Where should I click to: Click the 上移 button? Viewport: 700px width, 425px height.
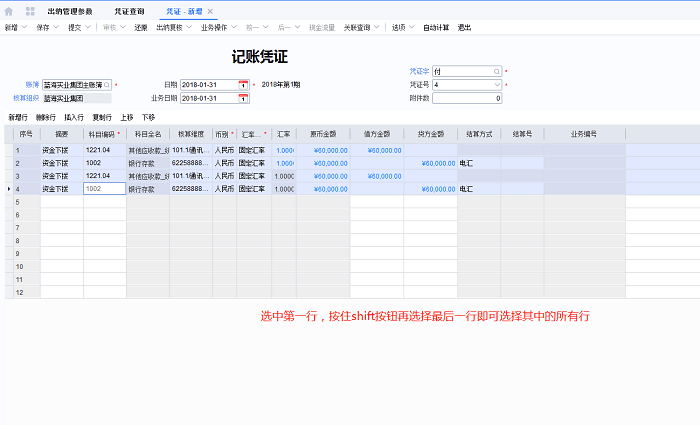pyautogui.click(x=127, y=117)
